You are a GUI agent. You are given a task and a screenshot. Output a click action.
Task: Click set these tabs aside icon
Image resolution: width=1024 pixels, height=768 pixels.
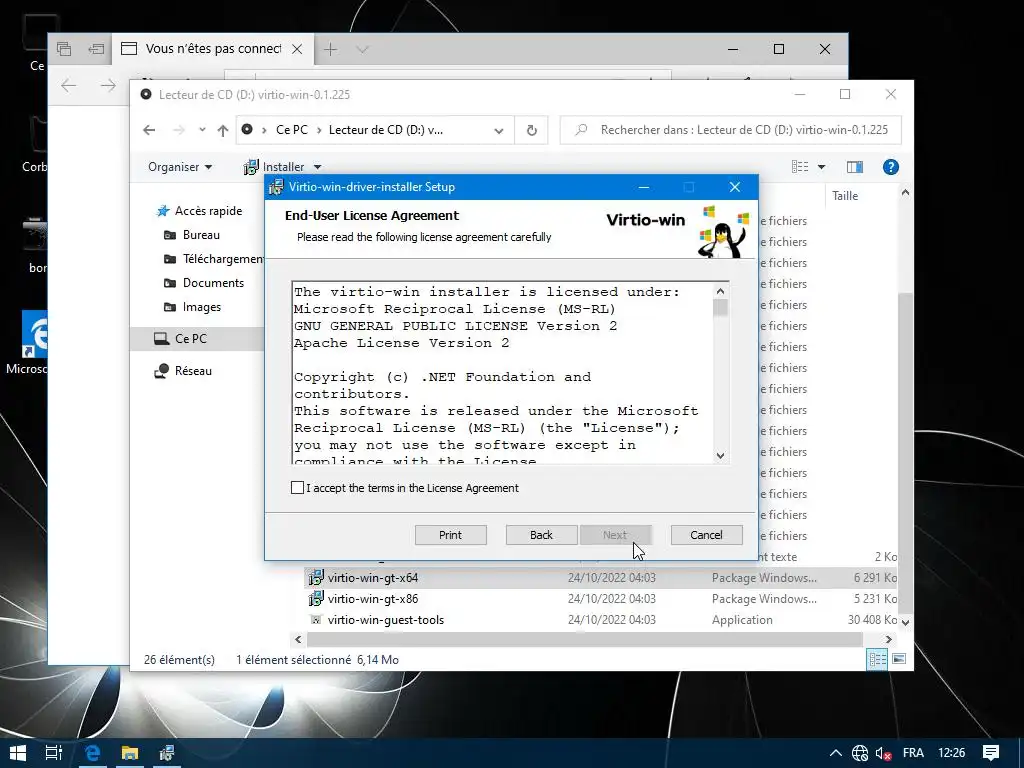tap(97, 49)
